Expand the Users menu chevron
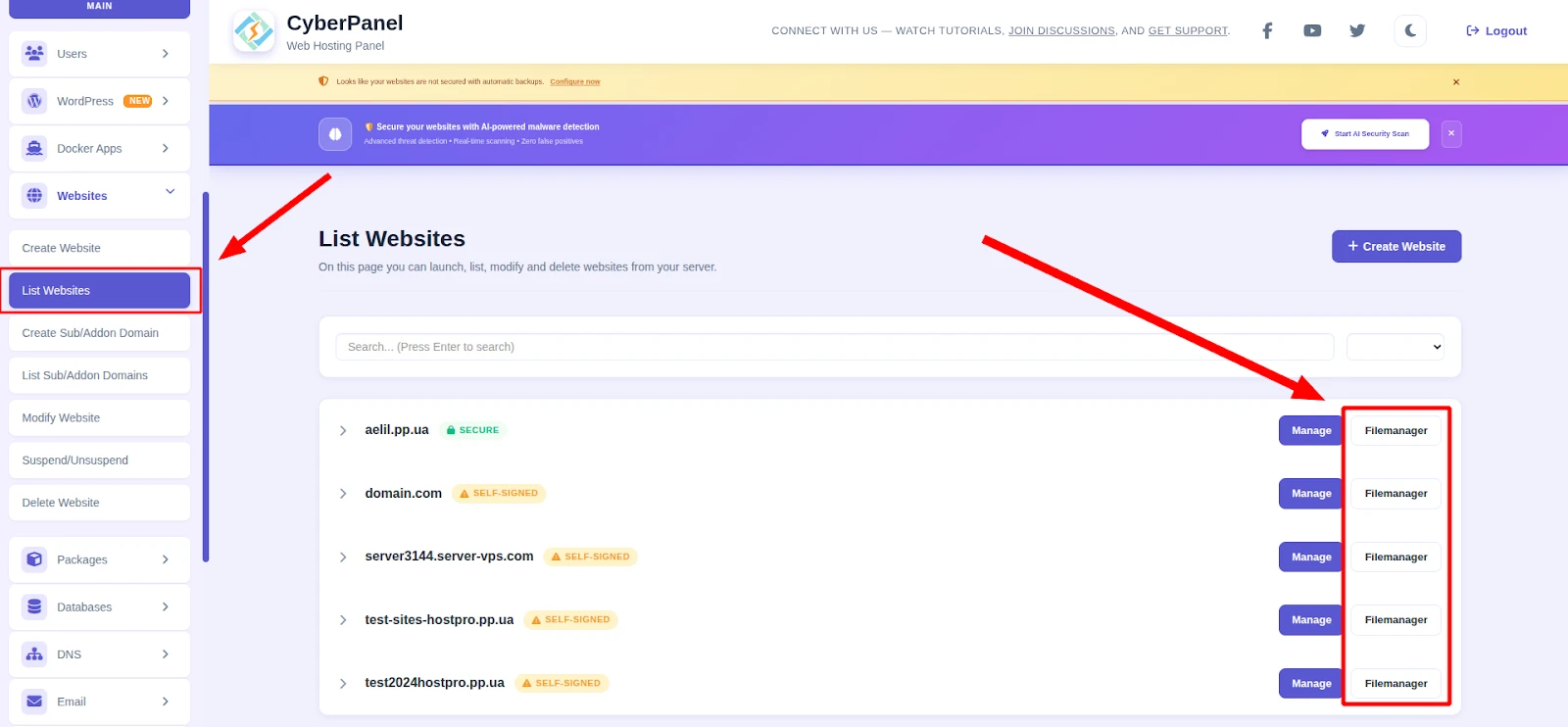 tap(166, 54)
